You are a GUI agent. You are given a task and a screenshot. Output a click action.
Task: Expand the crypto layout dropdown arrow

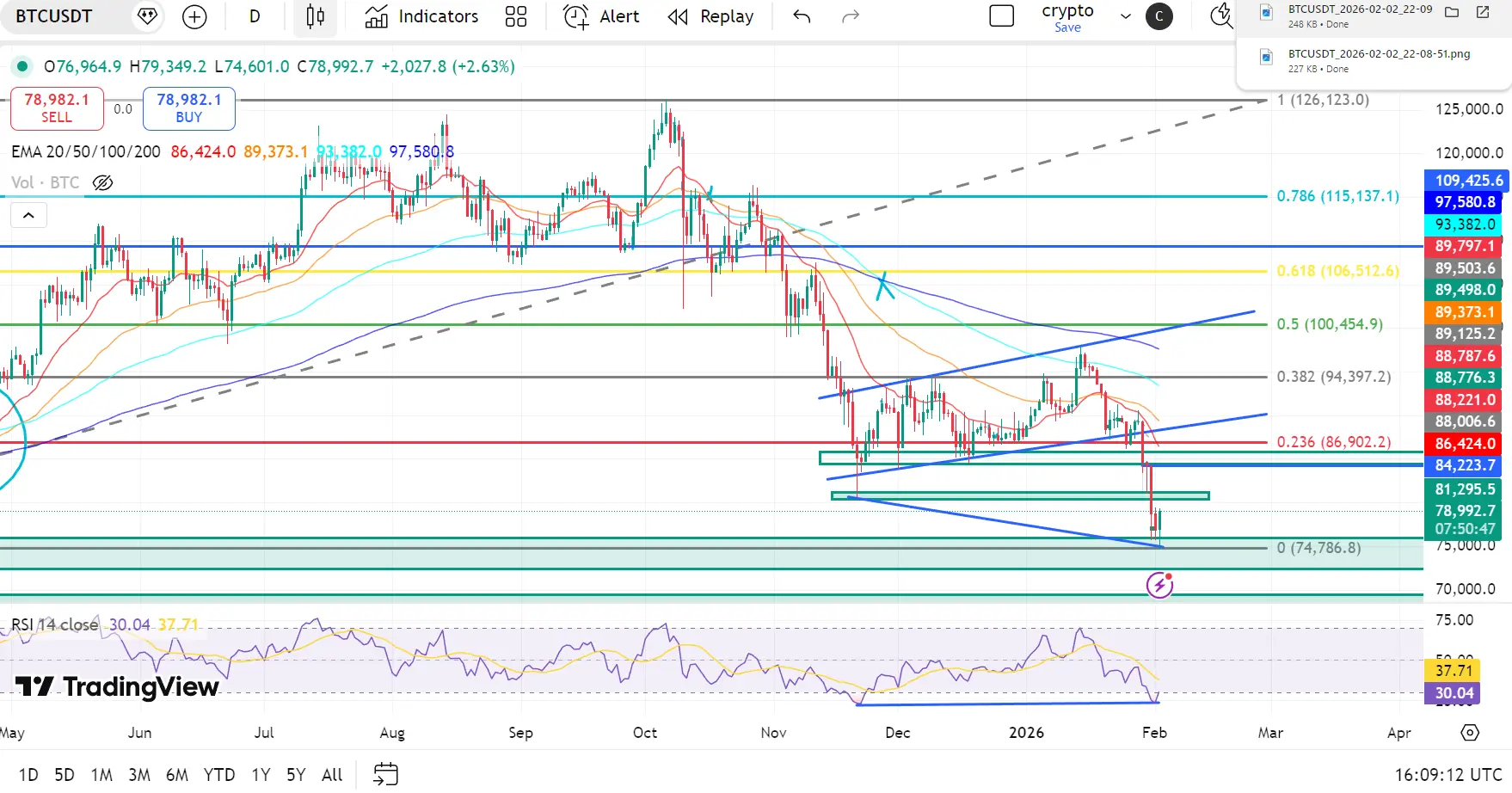pos(1125,16)
